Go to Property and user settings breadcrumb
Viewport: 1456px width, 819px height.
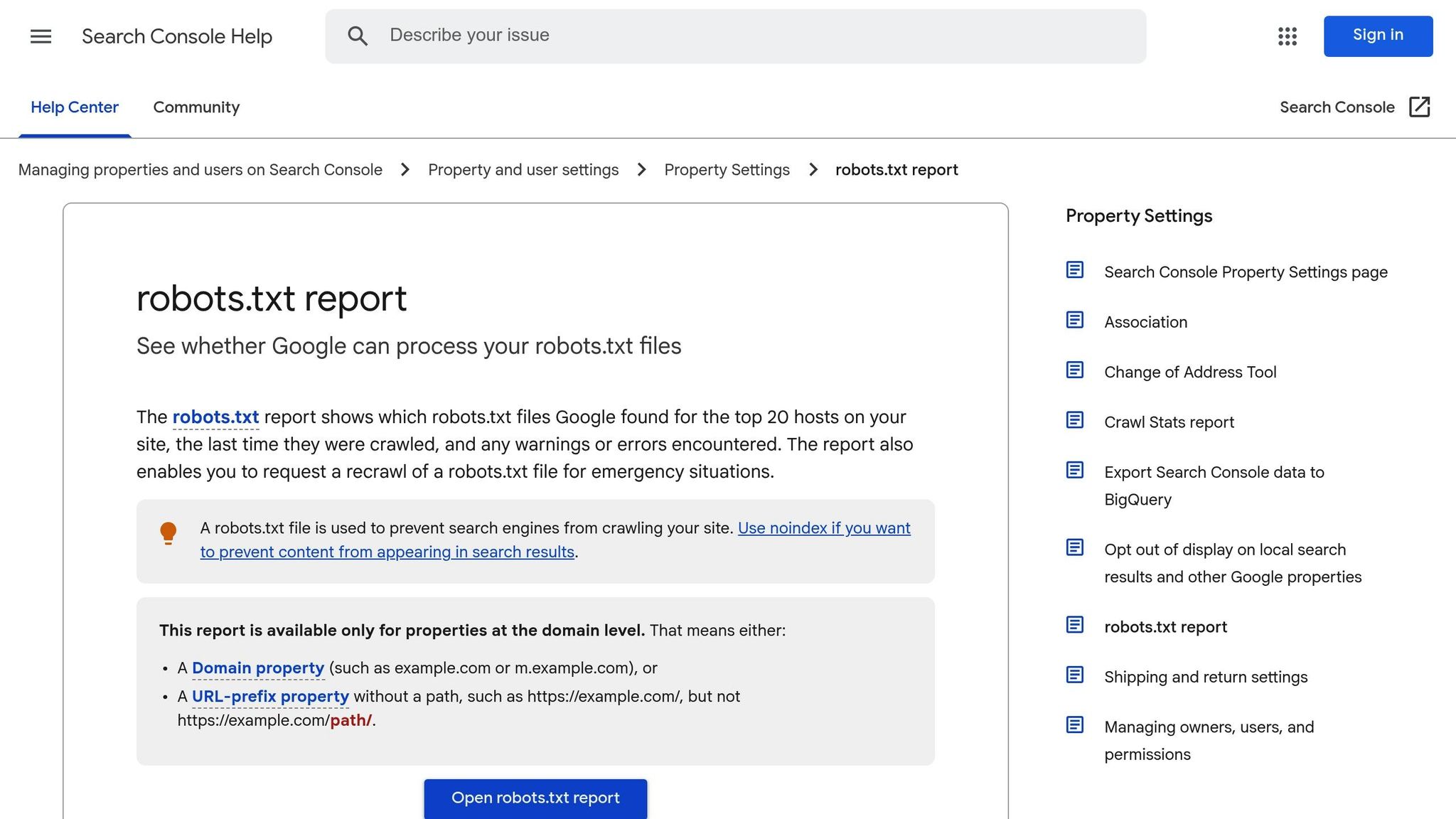tap(523, 170)
